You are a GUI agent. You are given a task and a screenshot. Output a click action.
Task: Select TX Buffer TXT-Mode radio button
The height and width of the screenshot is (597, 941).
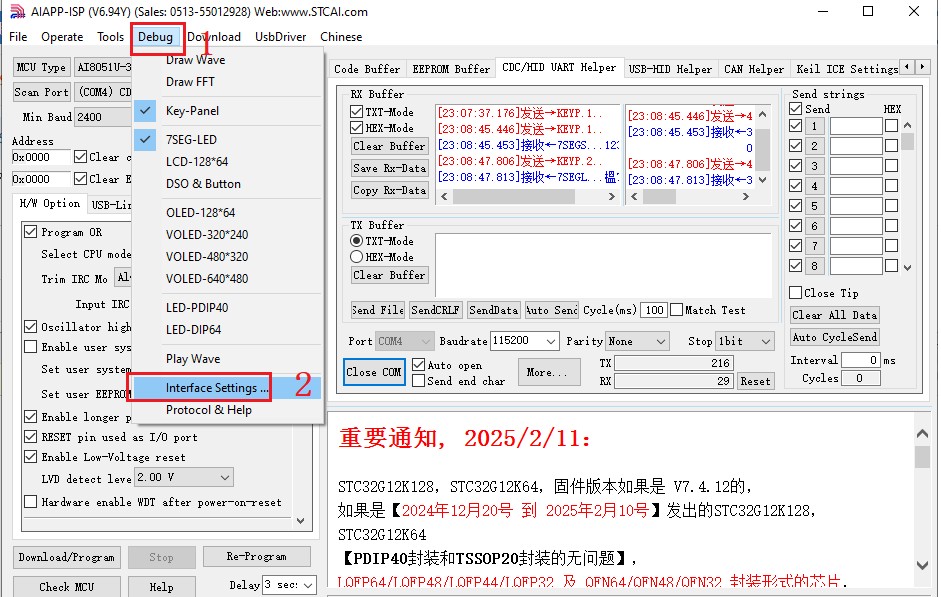[356, 241]
